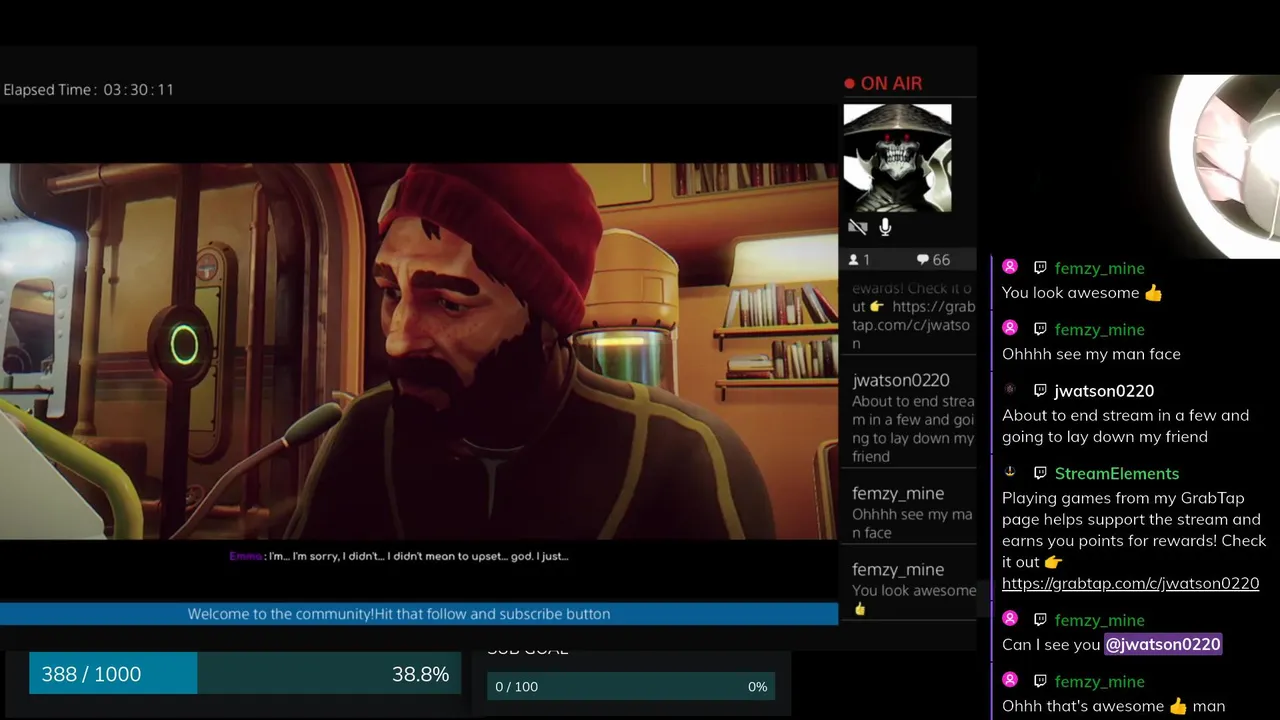The image size is (1280, 720).
Task: Click Twitch badge beside "You look awesome" message
Action: tap(1040, 268)
